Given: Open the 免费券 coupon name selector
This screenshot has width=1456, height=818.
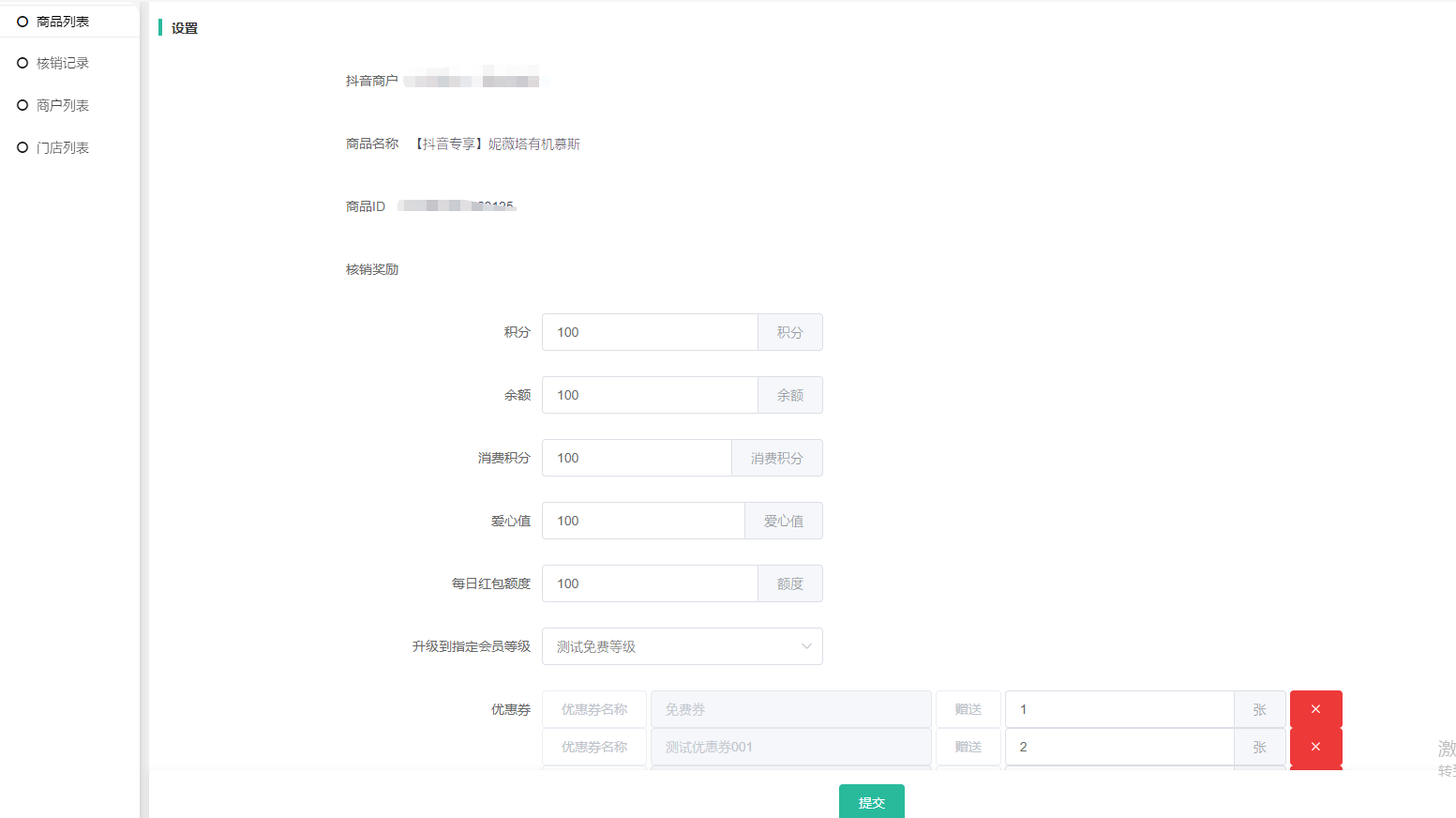Looking at the screenshot, I should pos(790,709).
